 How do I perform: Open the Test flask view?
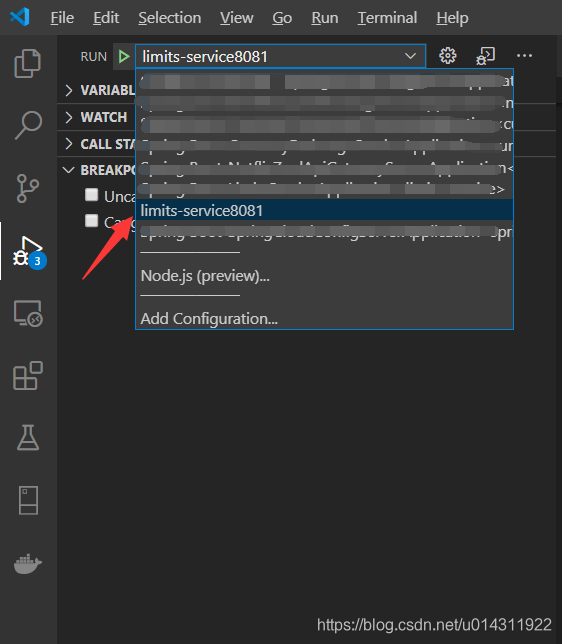(x=28, y=437)
